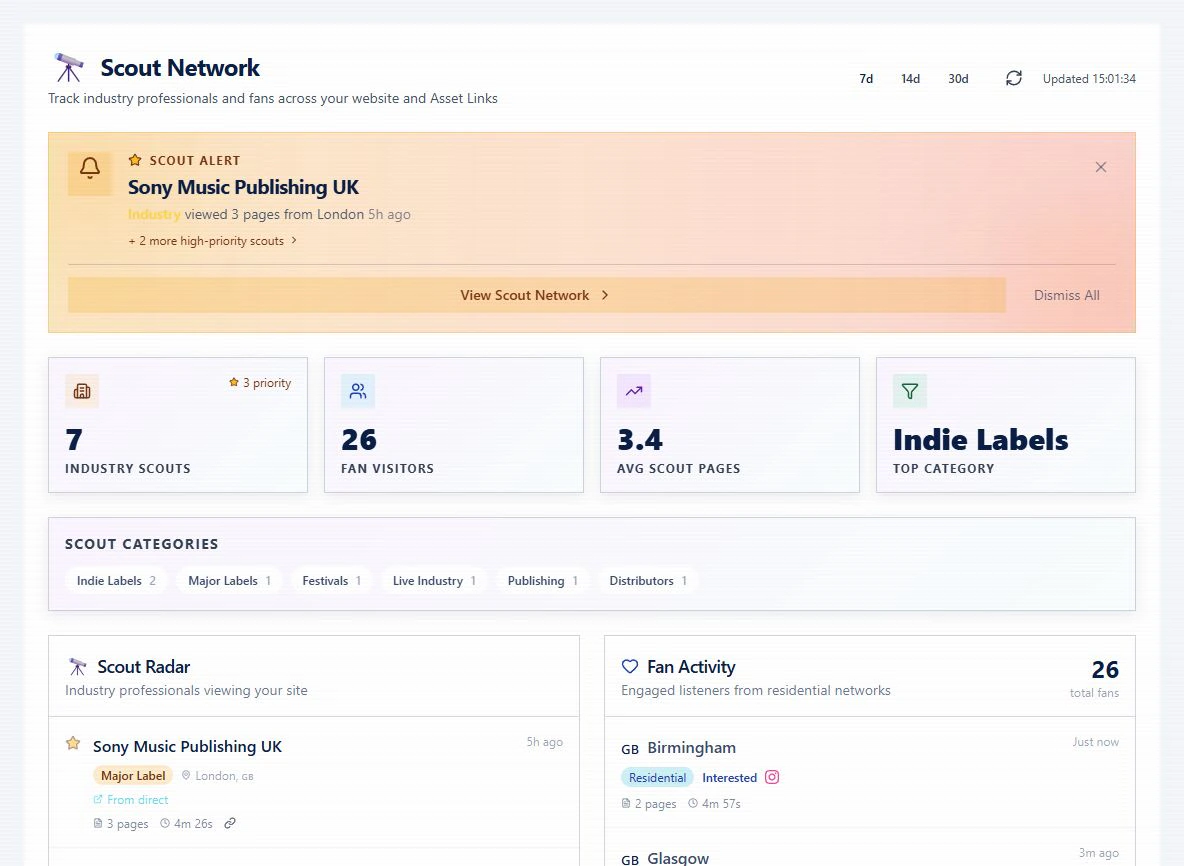This screenshot has width=1184, height=866.
Task: Click Sony Music Publishing UK alert headline
Action: pos(243,187)
